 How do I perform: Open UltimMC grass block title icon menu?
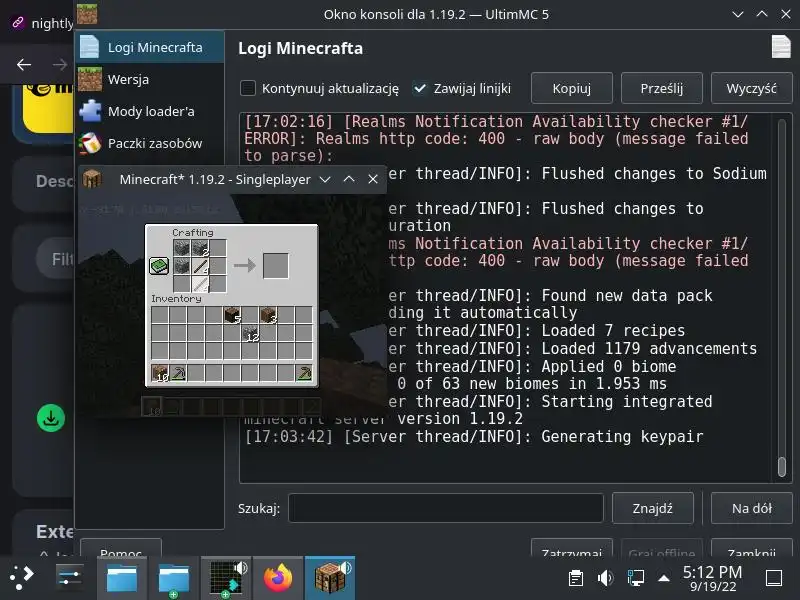(x=87, y=14)
